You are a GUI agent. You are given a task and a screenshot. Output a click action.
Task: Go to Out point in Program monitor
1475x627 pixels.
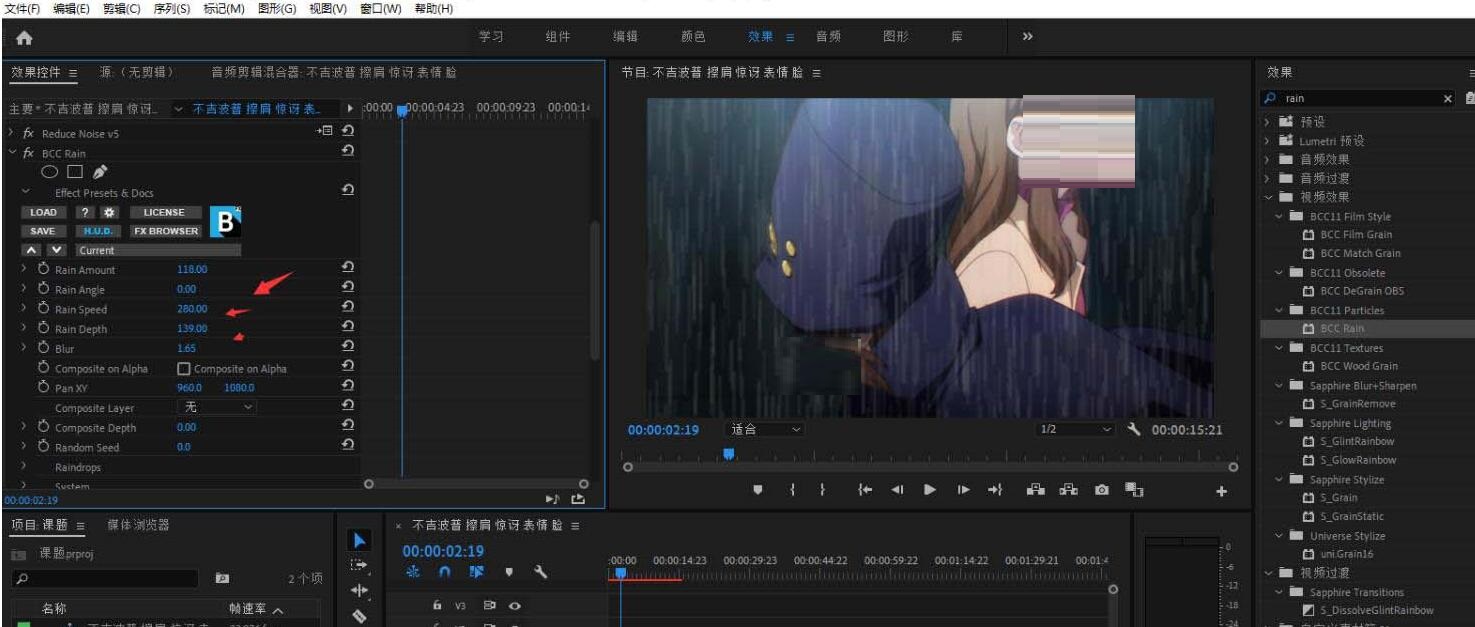(995, 490)
